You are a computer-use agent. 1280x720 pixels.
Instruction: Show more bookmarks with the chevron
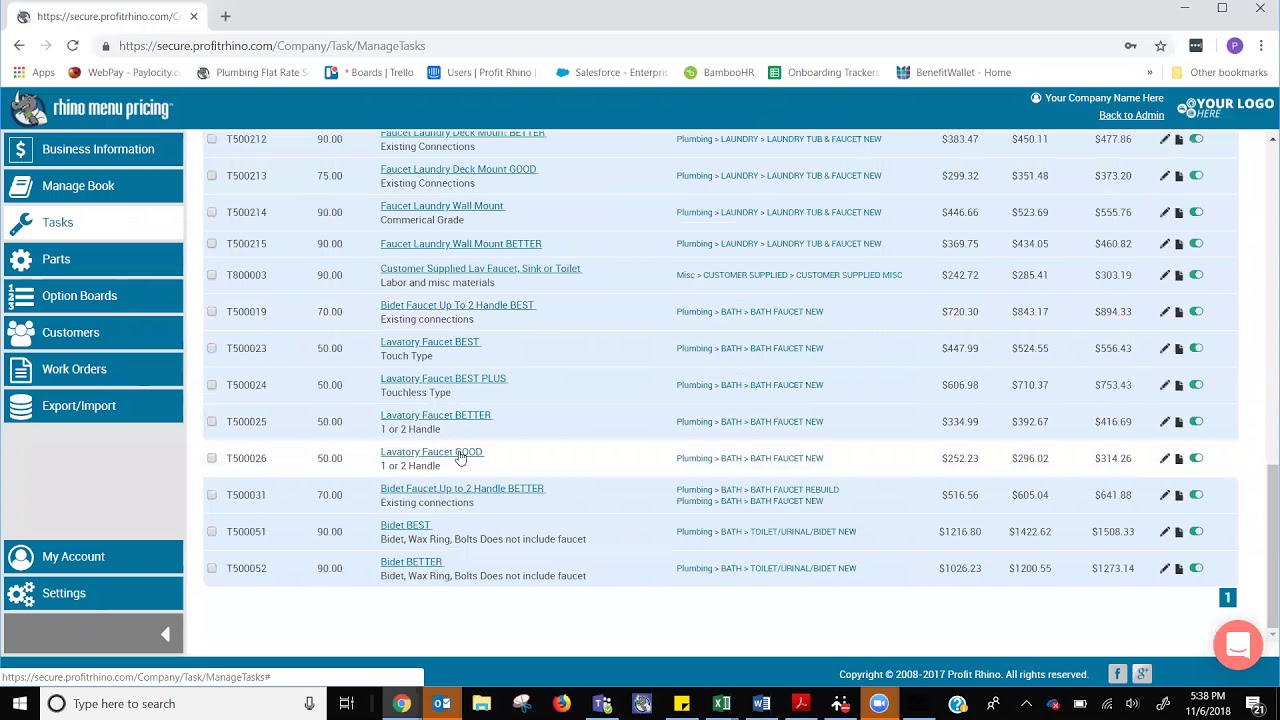1149,72
